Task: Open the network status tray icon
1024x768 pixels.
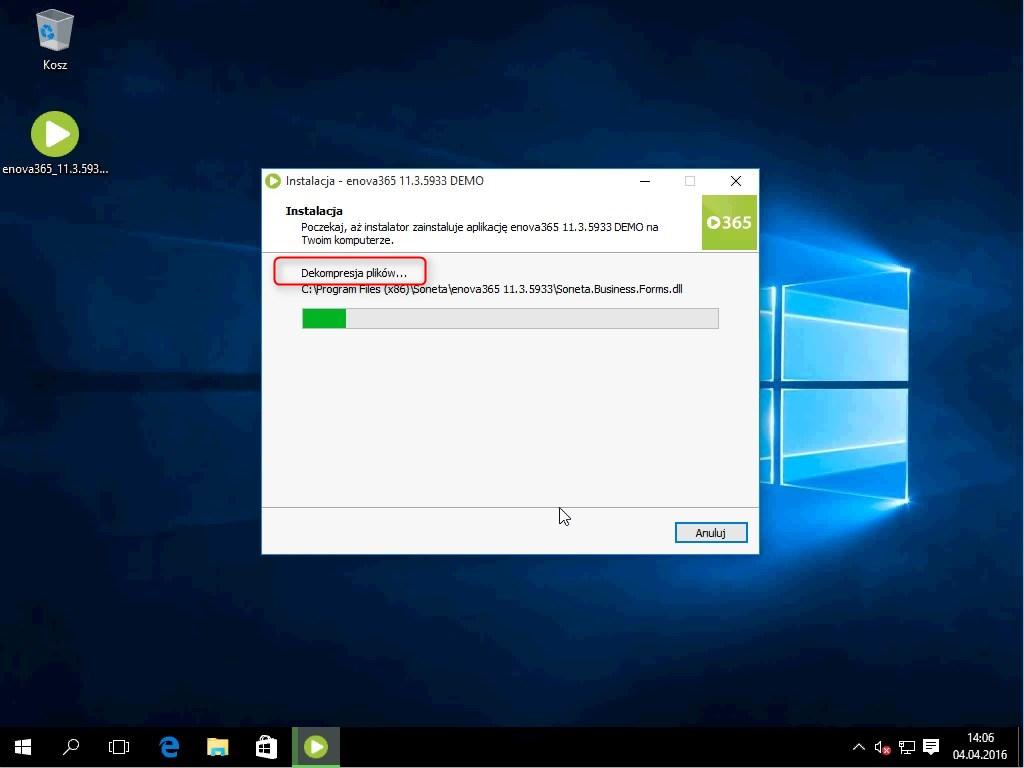Action: click(906, 747)
